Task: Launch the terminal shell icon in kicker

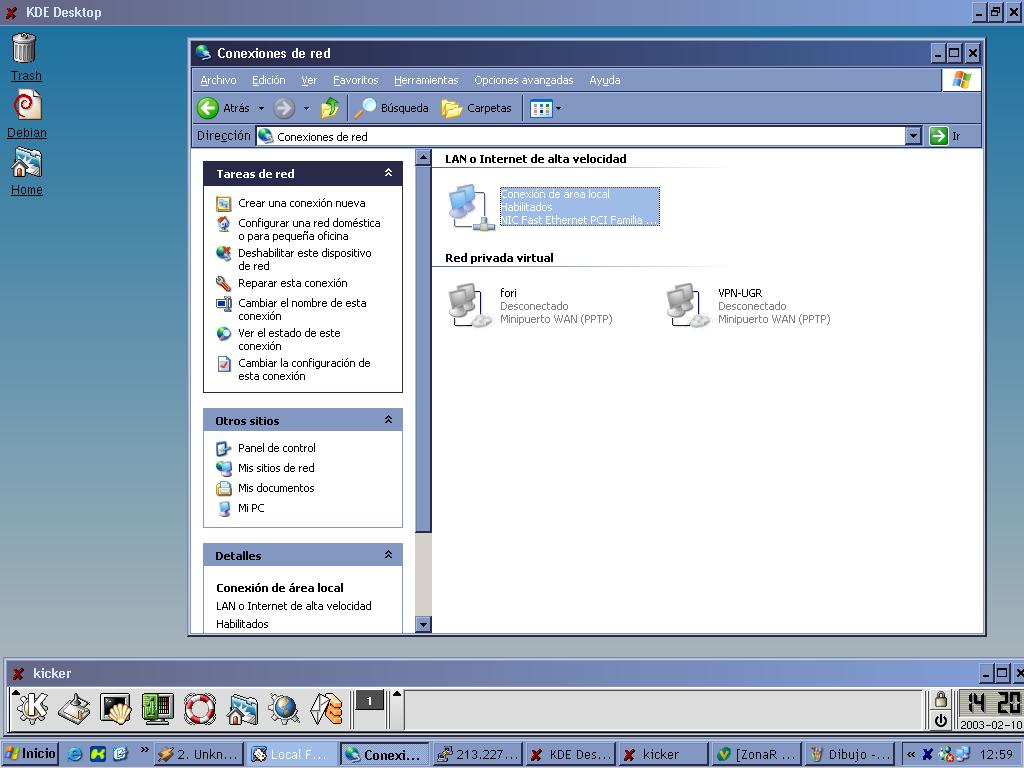Action: tap(116, 708)
